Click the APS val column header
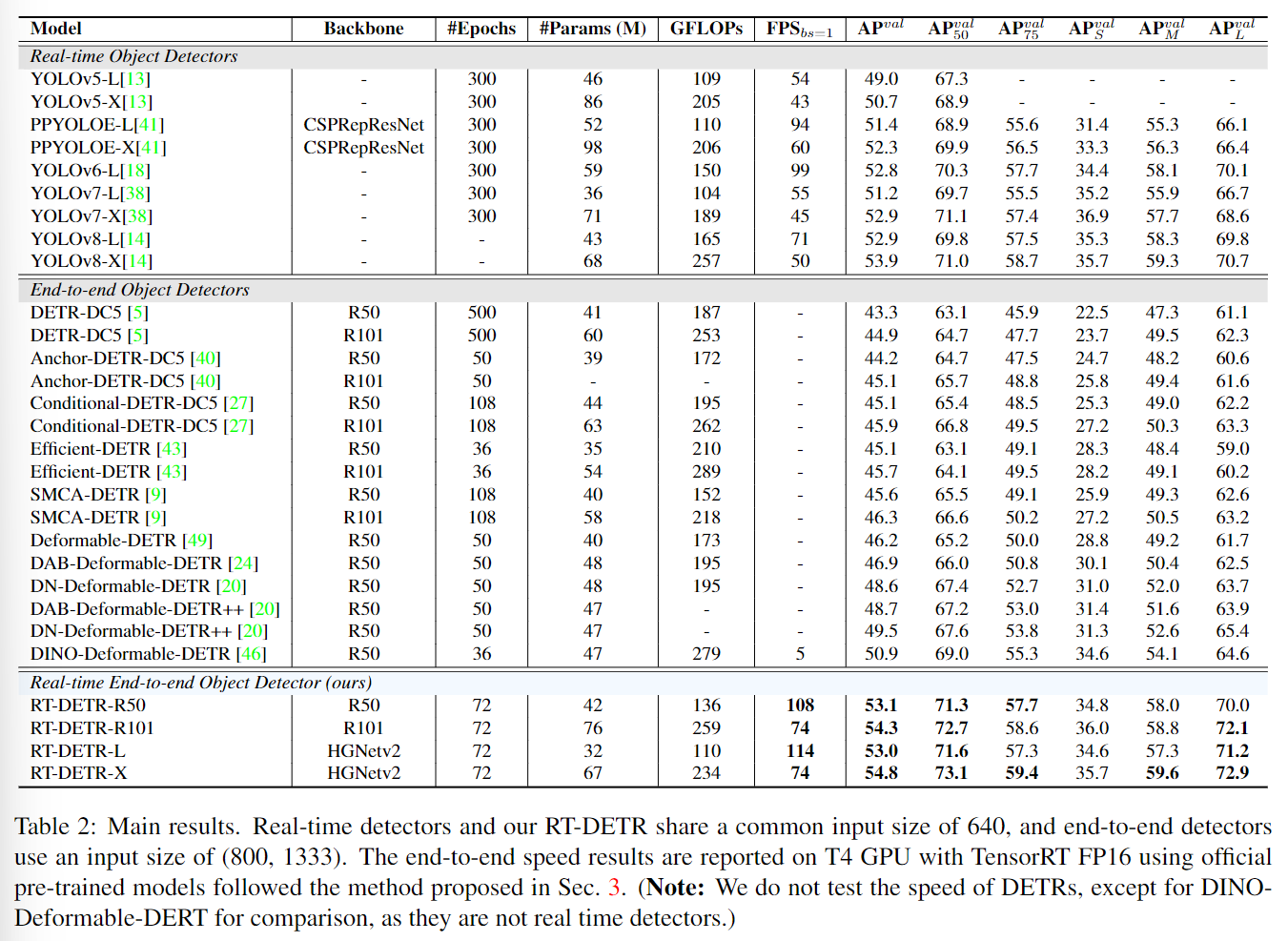The image size is (1288, 941). [x=1092, y=29]
